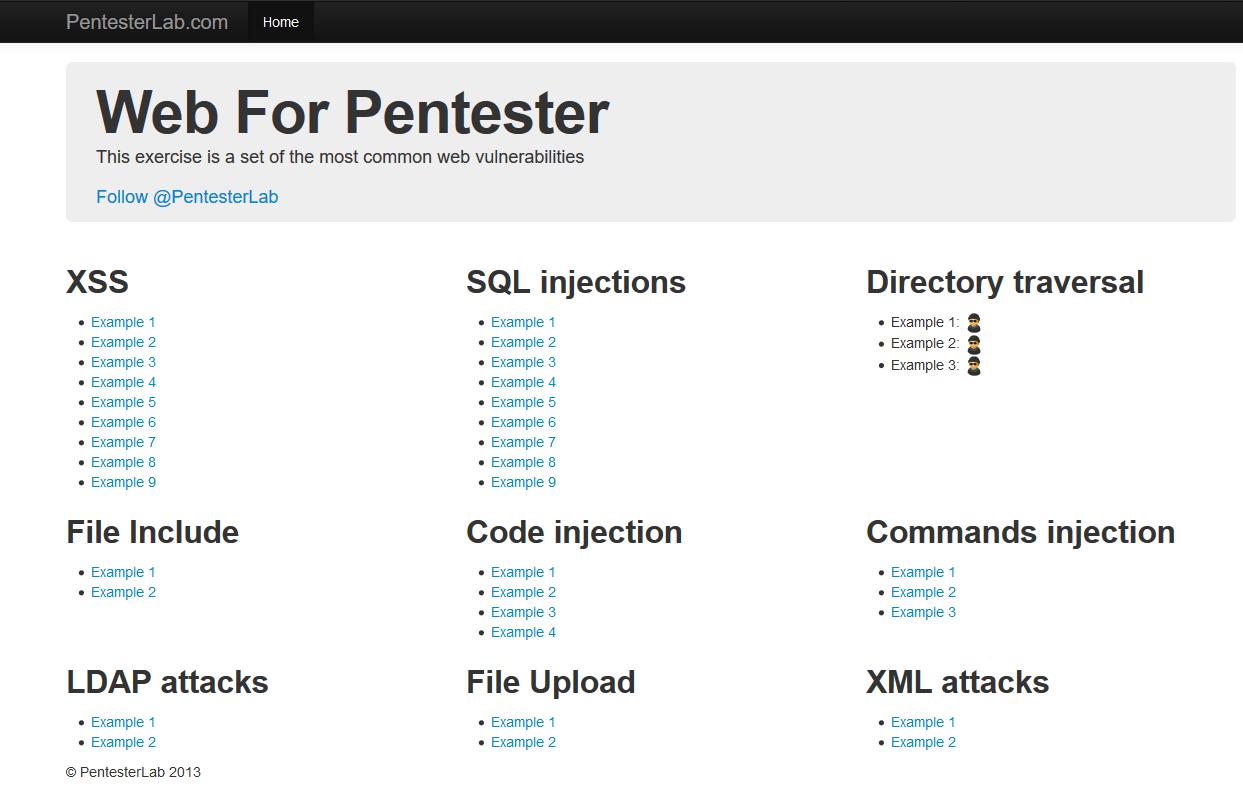Open XSS Example 9
The image size is (1243, 796).
coord(123,482)
